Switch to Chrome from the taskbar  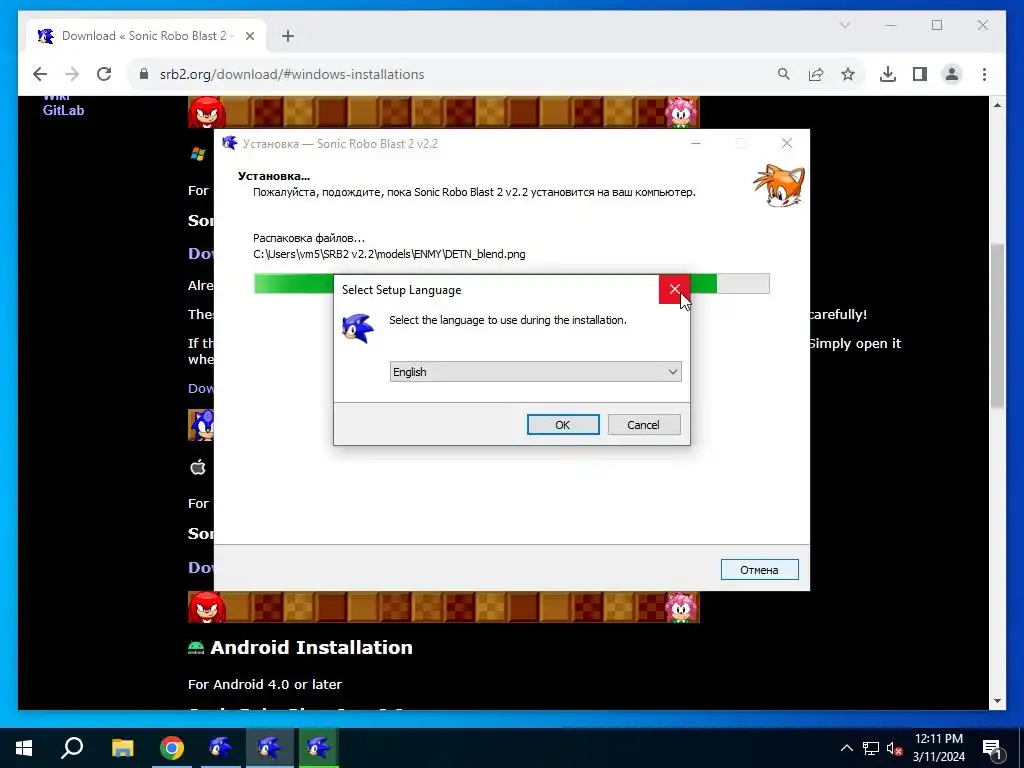click(172, 748)
